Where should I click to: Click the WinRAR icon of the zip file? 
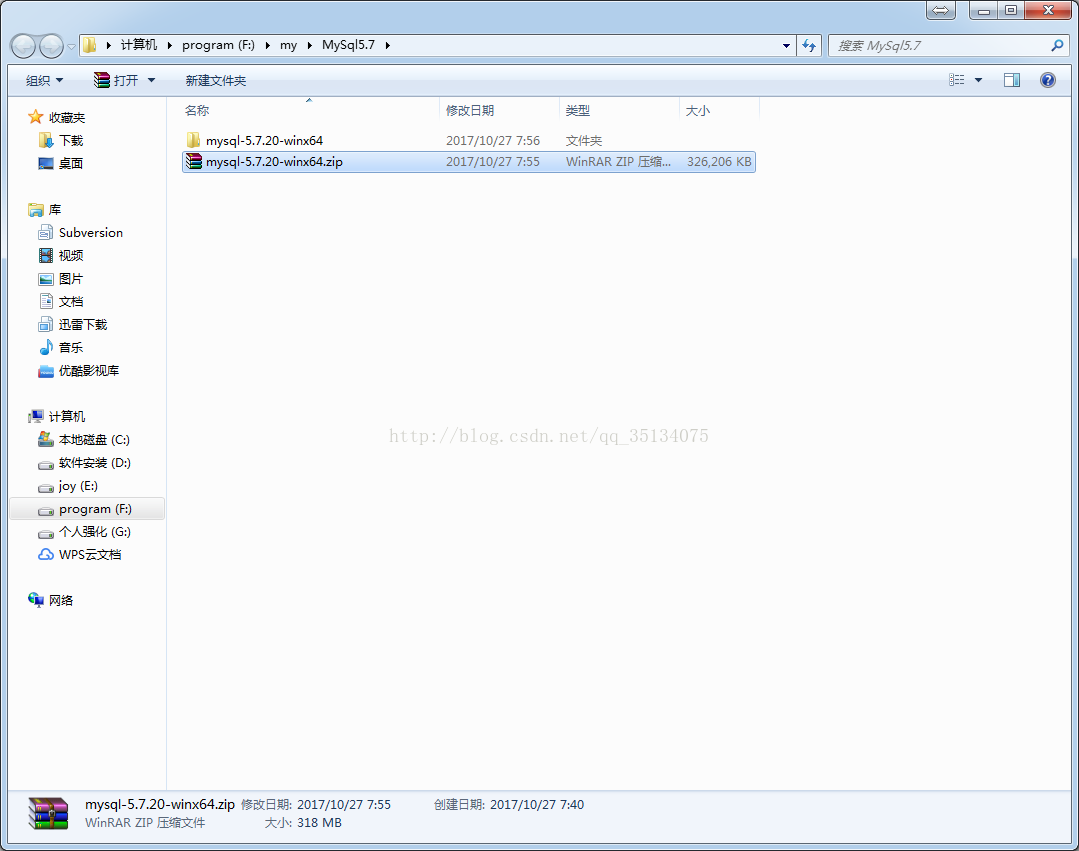(193, 161)
